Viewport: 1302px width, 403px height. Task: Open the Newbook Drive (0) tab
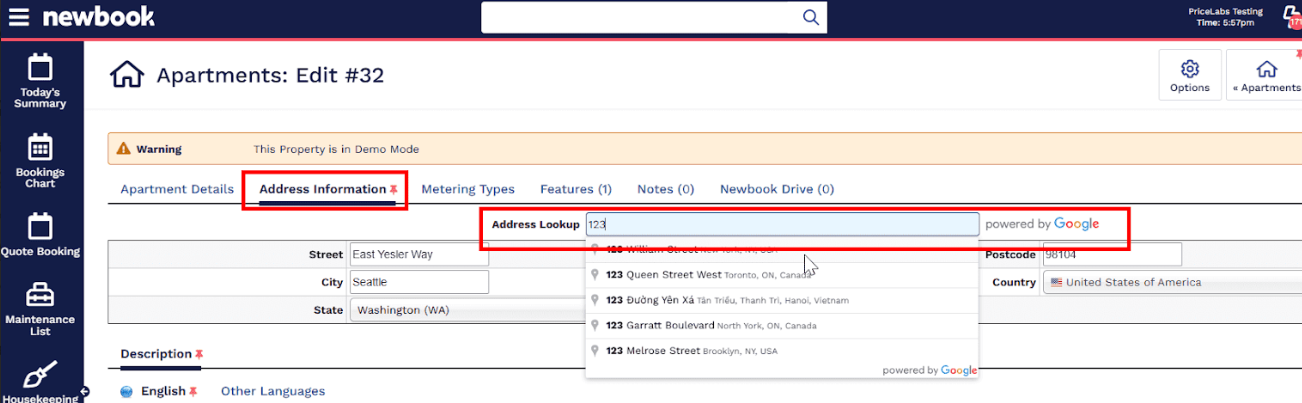pyautogui.click(x=777, y=189)
